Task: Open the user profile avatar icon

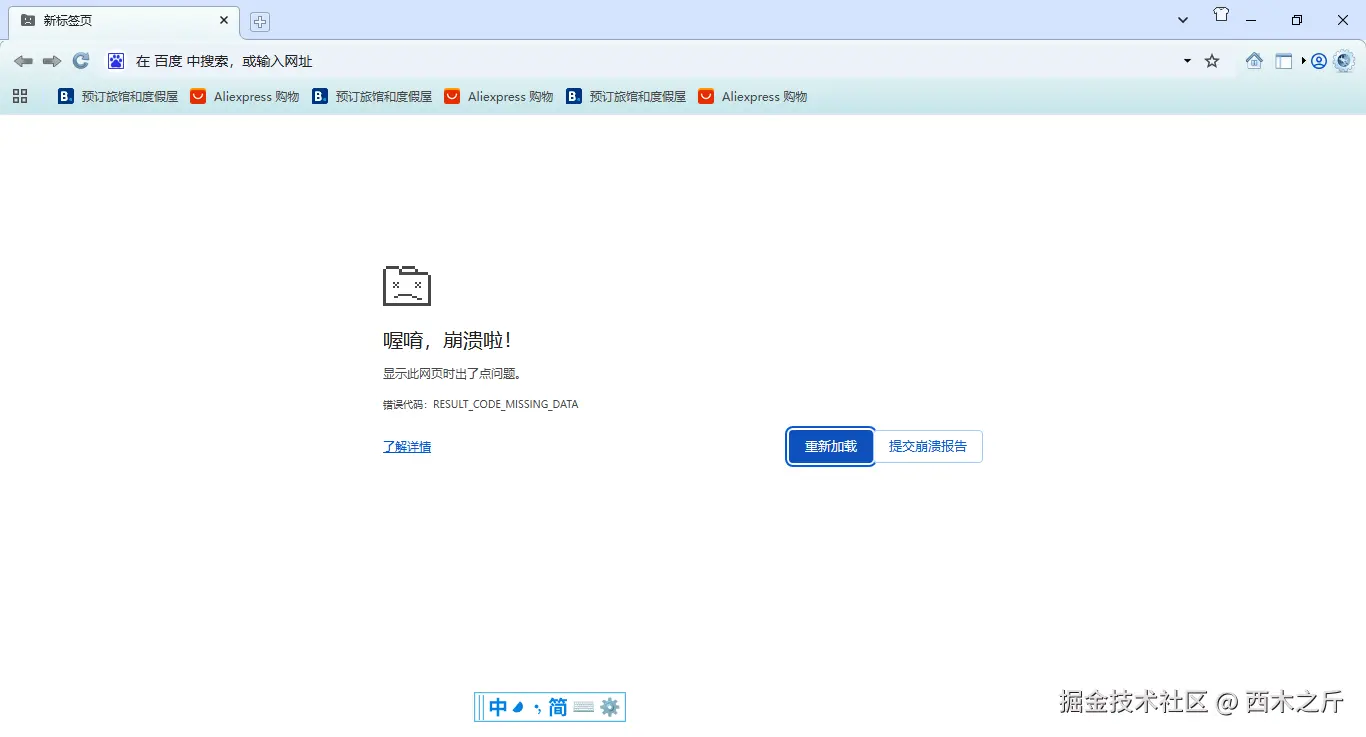Action: (x=1319, y=61)
